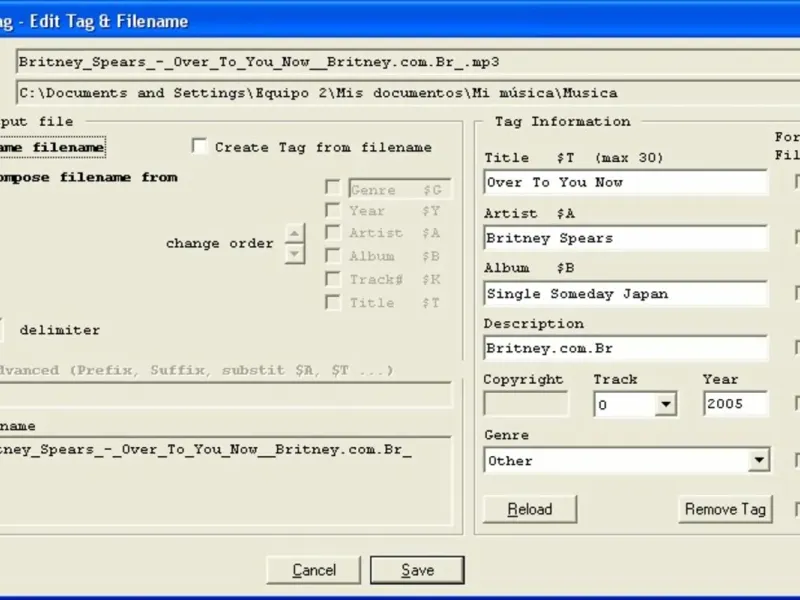
Task: Open the Genre dropdown arrow
Action: tap(759, 460)
